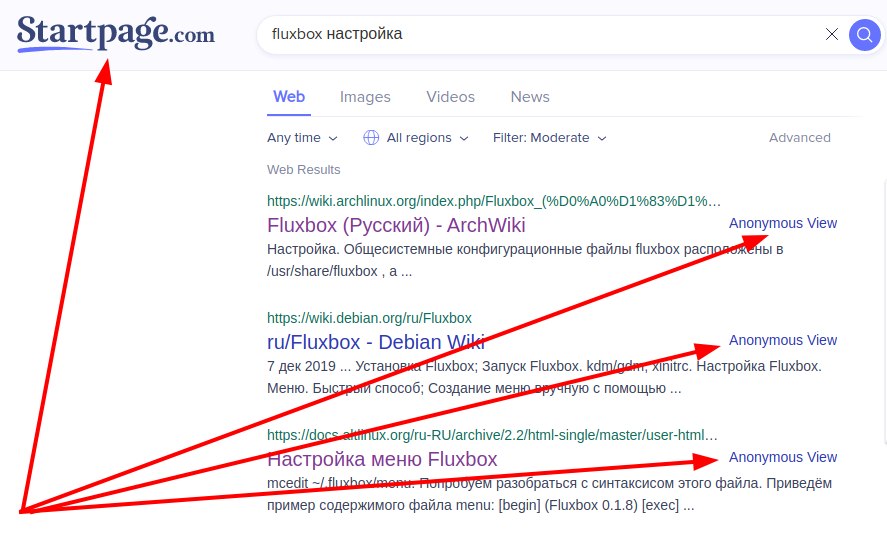The height and width of the screenshot is (533, 887).
Task: Open the ru/Fluxbox - Debian Wiki result
Action: tap(376, 342)
